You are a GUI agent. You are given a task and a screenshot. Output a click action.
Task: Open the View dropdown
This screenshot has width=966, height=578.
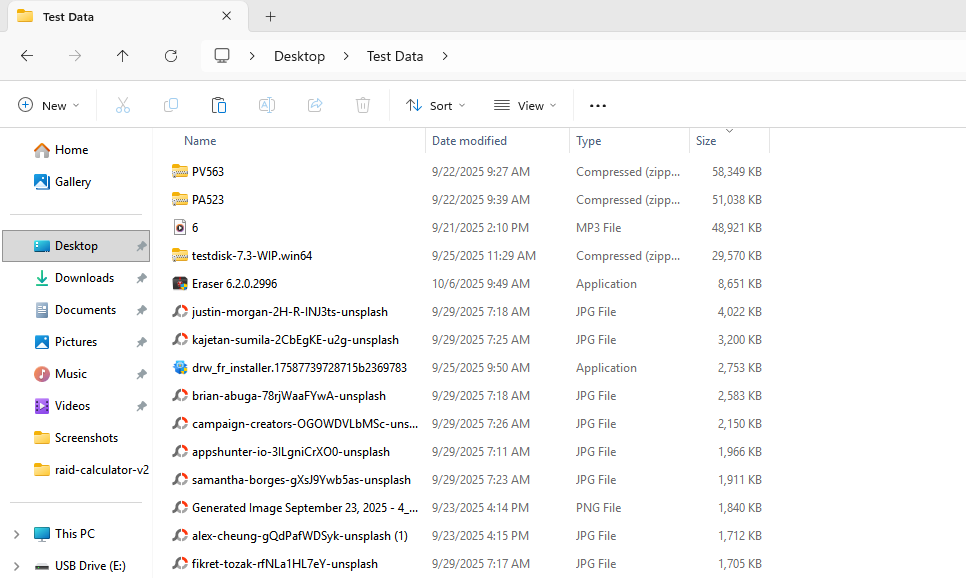[x=524, y=105]
